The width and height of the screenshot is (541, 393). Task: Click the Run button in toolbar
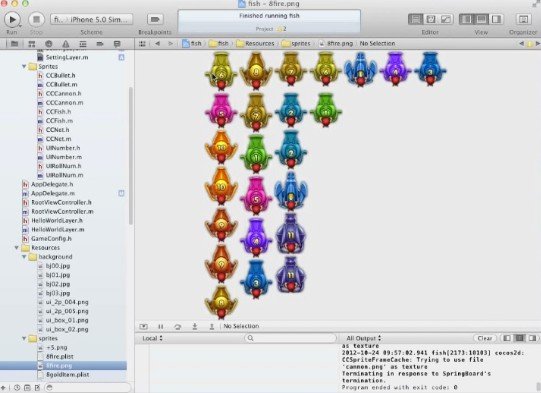point(12,19)
